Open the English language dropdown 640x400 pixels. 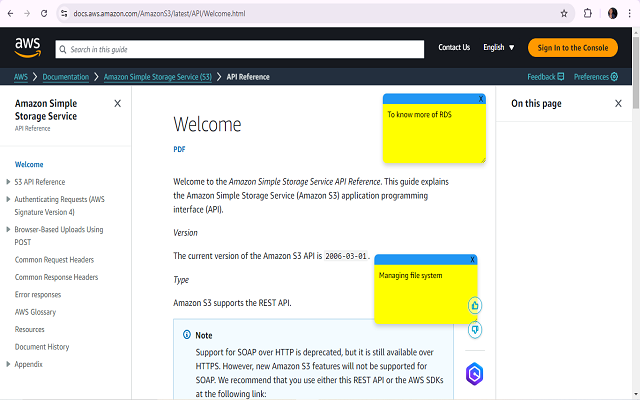pyautogui.click(x=498, y=47)
